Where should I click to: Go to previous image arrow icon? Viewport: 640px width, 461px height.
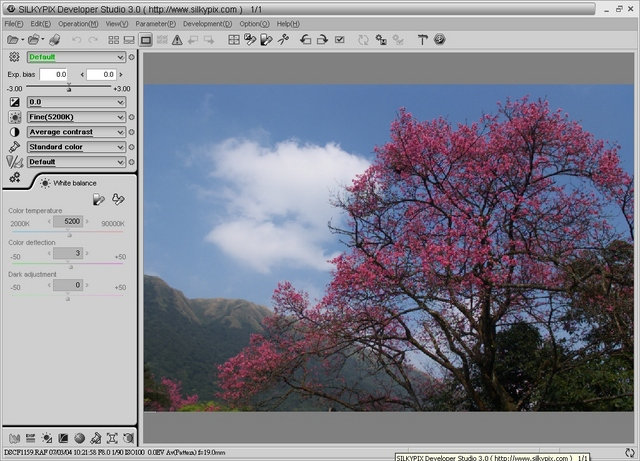193,40
